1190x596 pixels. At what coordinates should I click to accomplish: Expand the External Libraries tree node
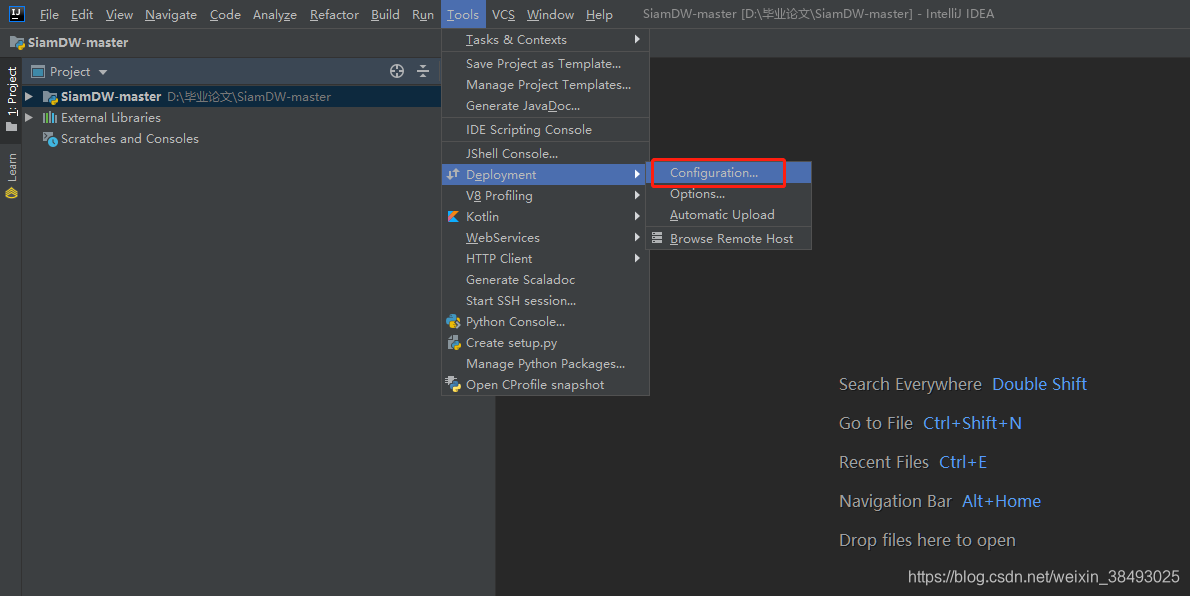pyautogui.click(x=29, y=118)
